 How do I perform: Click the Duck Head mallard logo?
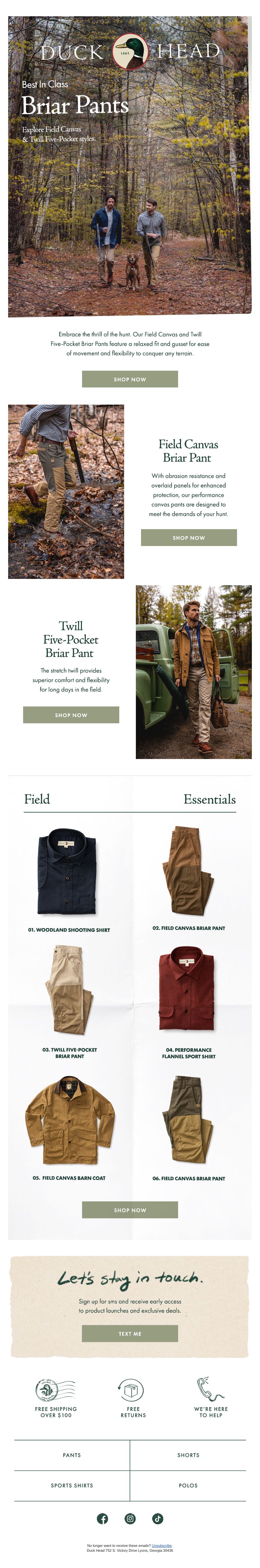pos(130,52)
